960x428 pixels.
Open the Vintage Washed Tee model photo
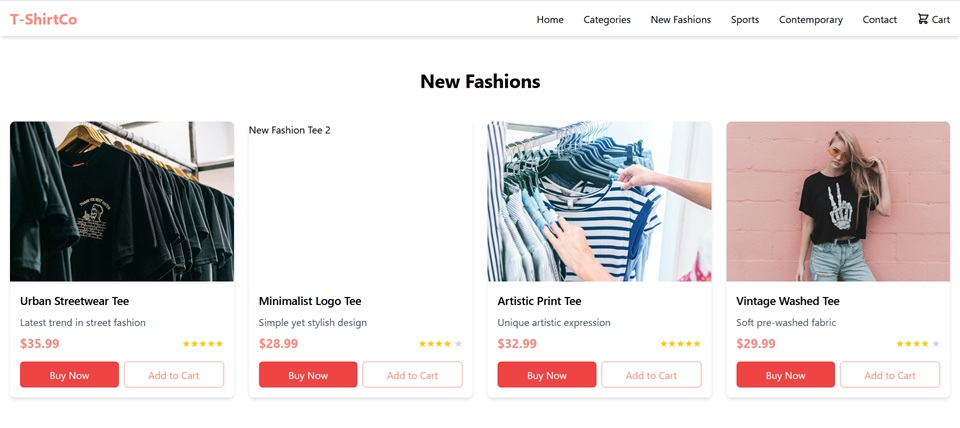838,201
